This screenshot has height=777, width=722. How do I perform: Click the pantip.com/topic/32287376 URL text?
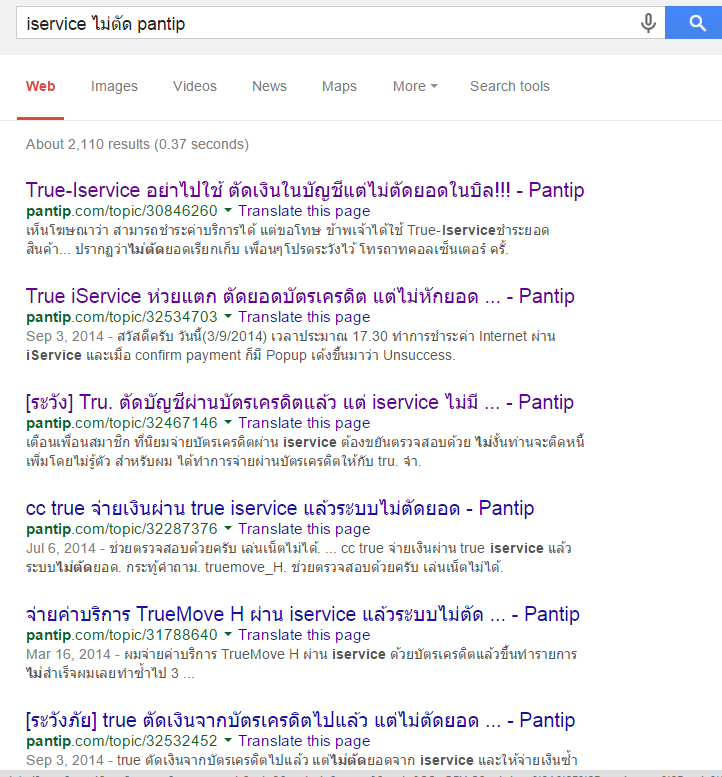point(121,529)
